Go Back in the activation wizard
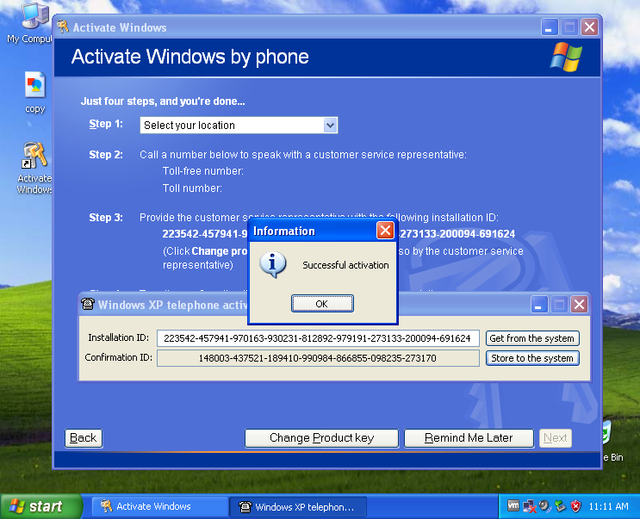This screenshot has width=640, height=519. [x=83, y=438]
